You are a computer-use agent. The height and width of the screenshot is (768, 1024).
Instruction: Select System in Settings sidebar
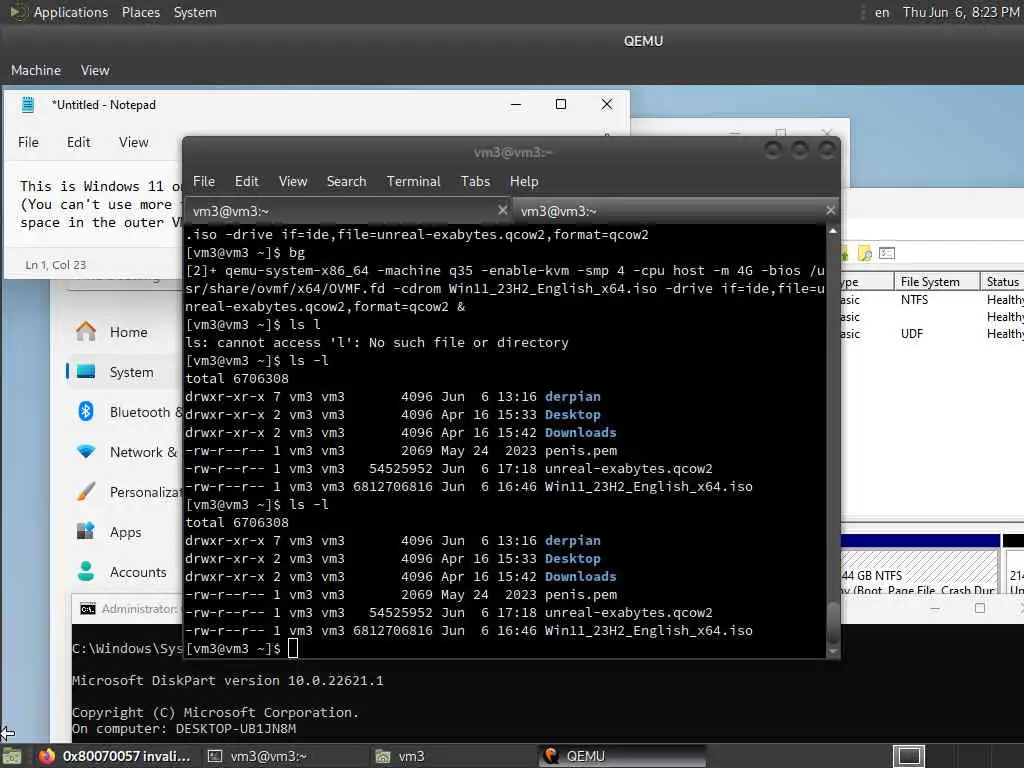click(124, 372)
